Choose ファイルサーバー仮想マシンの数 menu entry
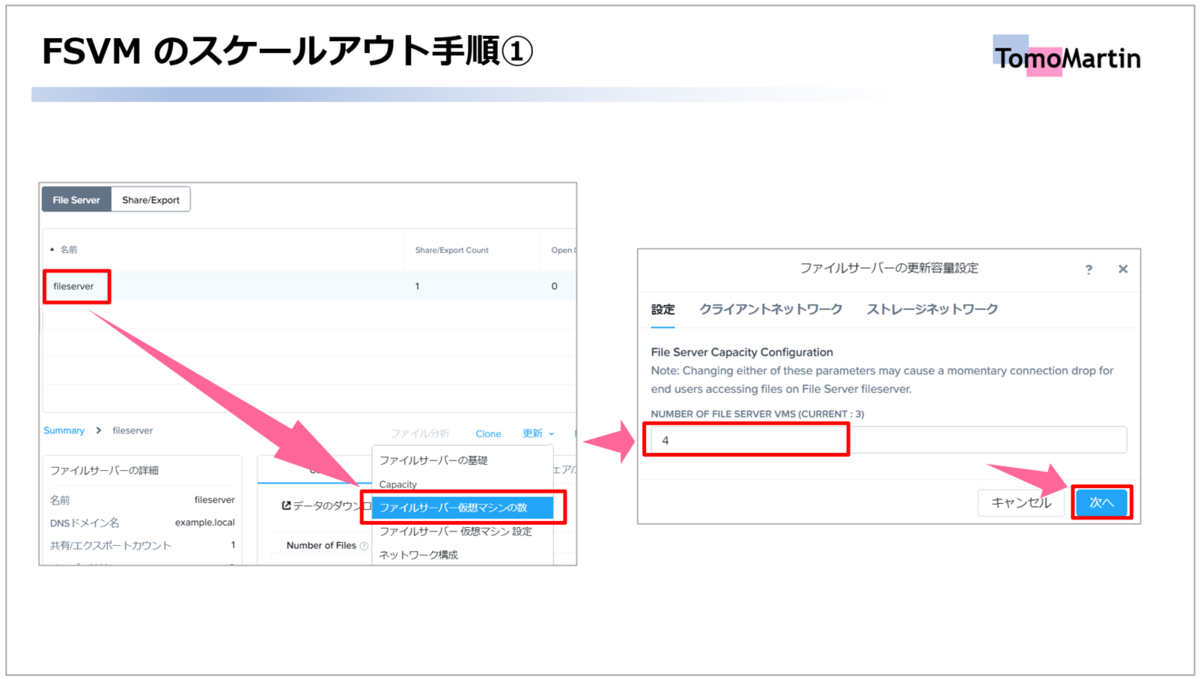 [x=461, y=508]
